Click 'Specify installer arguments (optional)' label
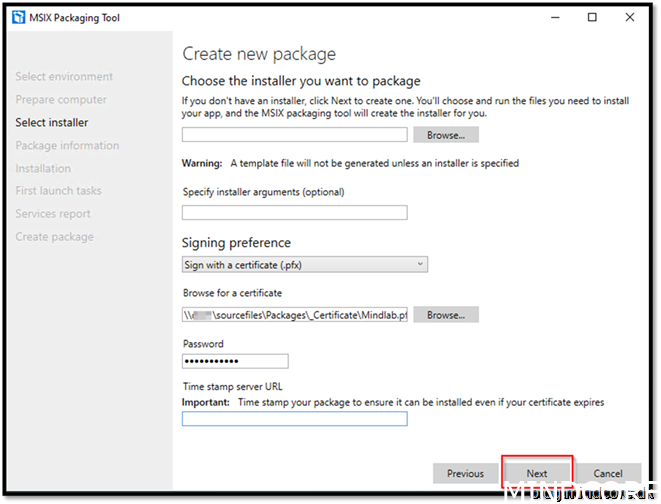Screen dimensions: 661x504 (x=263, y=192)
